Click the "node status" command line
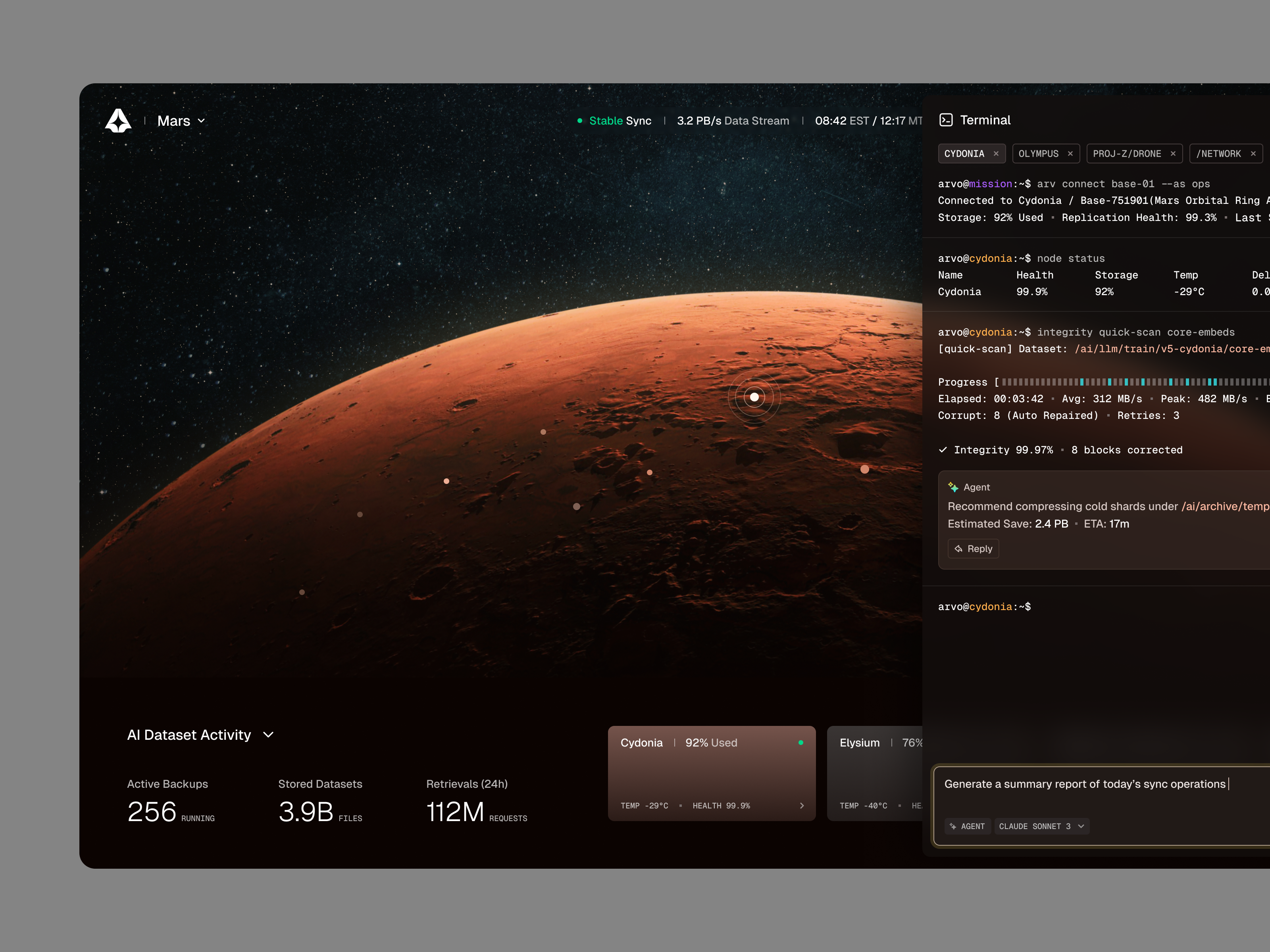 click(1071, 258)
